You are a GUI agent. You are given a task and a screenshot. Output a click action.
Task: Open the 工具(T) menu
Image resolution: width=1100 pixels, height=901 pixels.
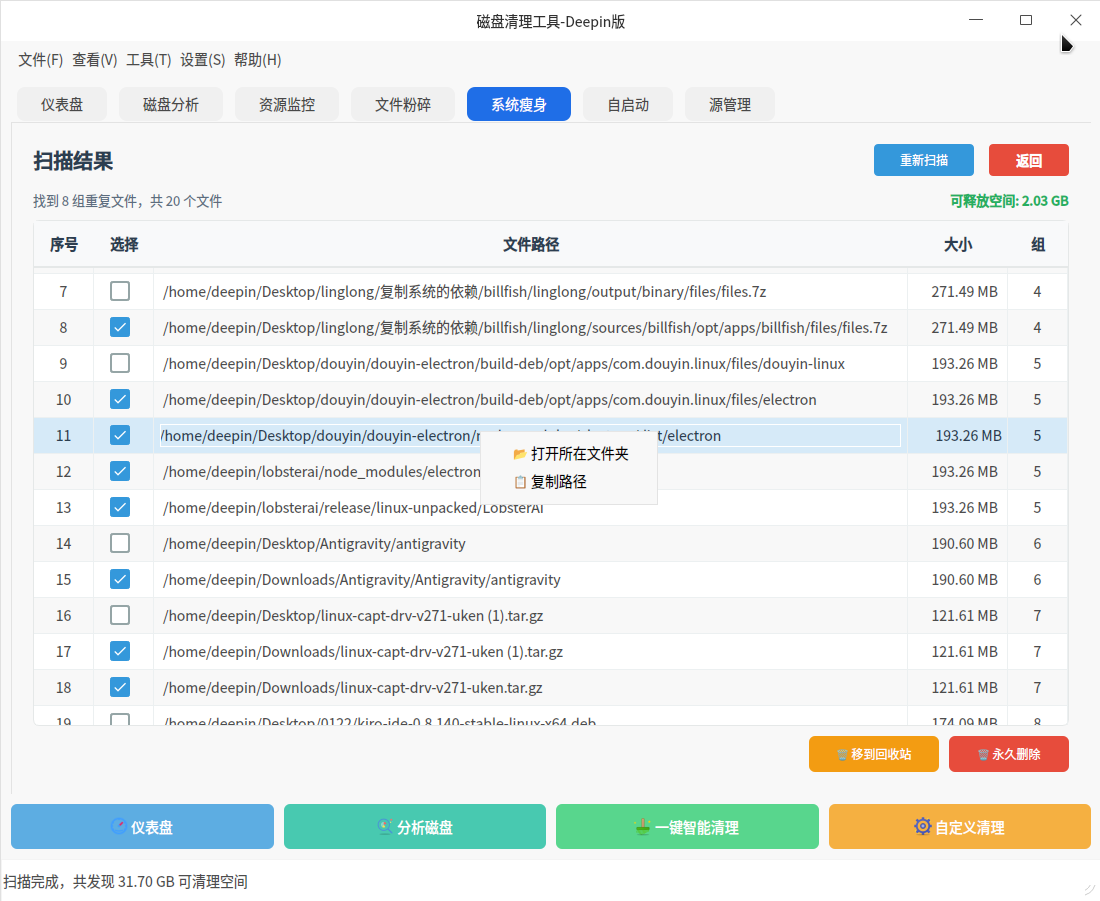[148, 60]
